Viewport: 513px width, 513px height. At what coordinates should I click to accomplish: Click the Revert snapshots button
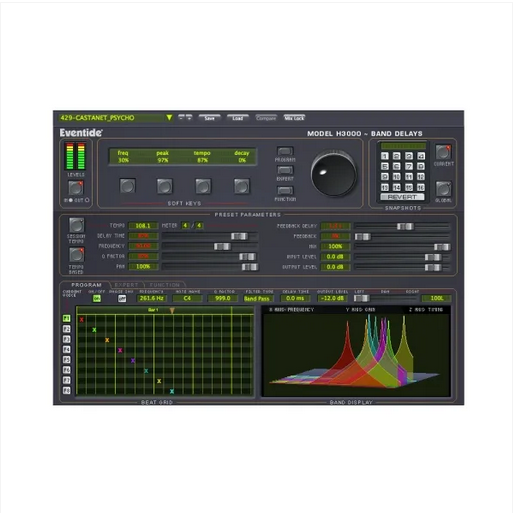[402, 197]
